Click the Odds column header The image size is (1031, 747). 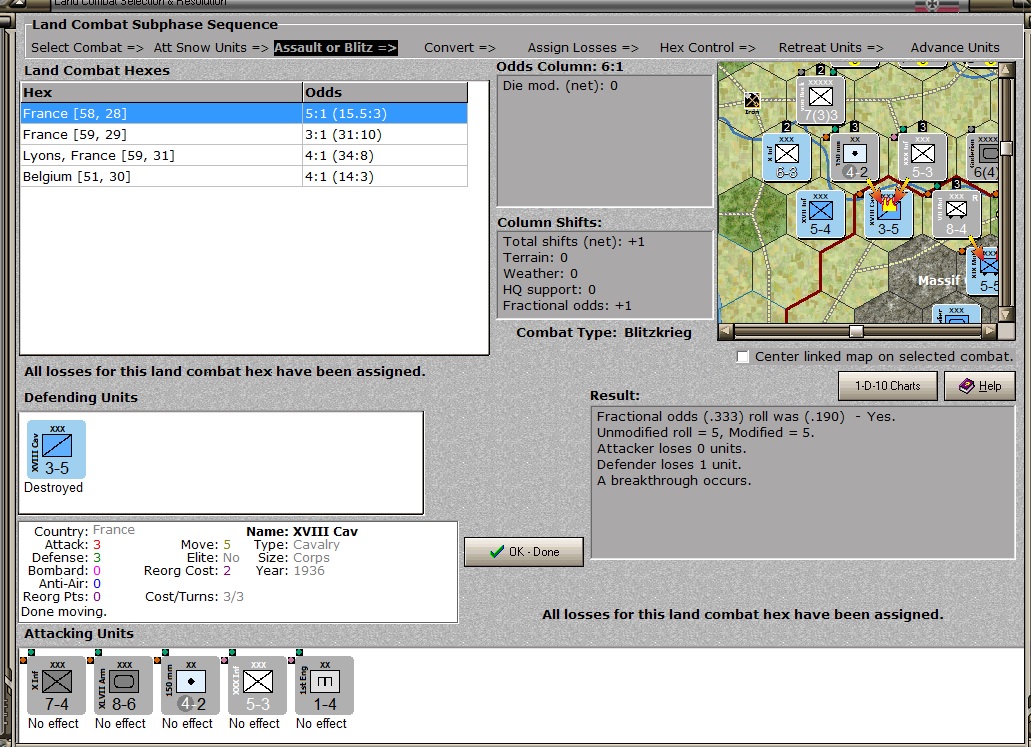(385, 93)
